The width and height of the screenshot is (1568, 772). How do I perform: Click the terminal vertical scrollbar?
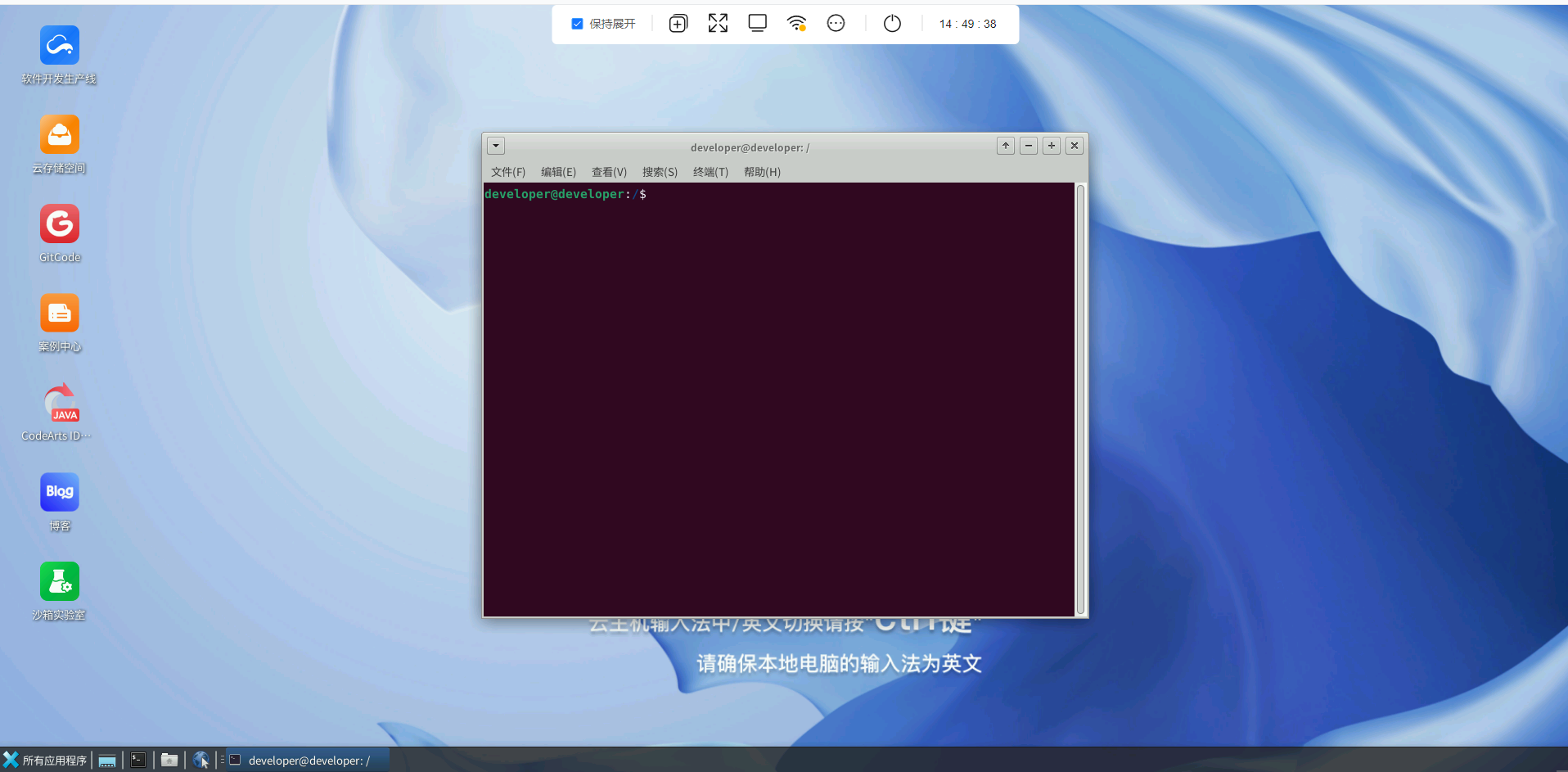point(1080,400)
